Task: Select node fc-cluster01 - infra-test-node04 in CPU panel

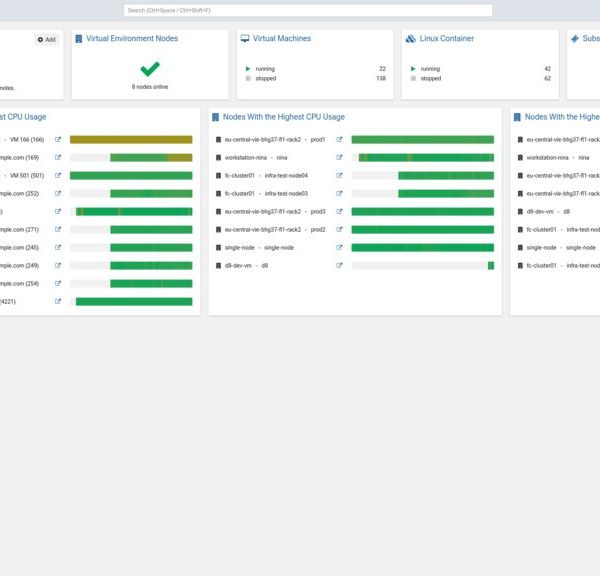Action: [266, 176]
